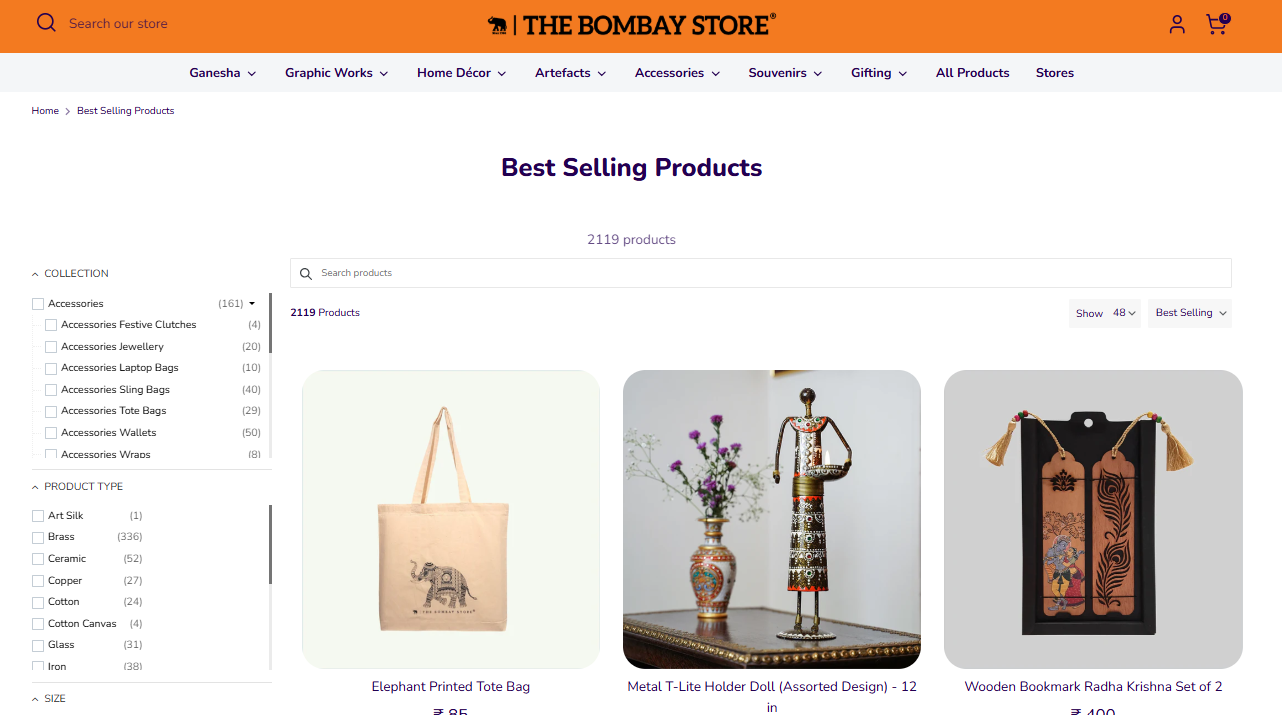Open the Elephant Printed Tote Bag product

450,686
